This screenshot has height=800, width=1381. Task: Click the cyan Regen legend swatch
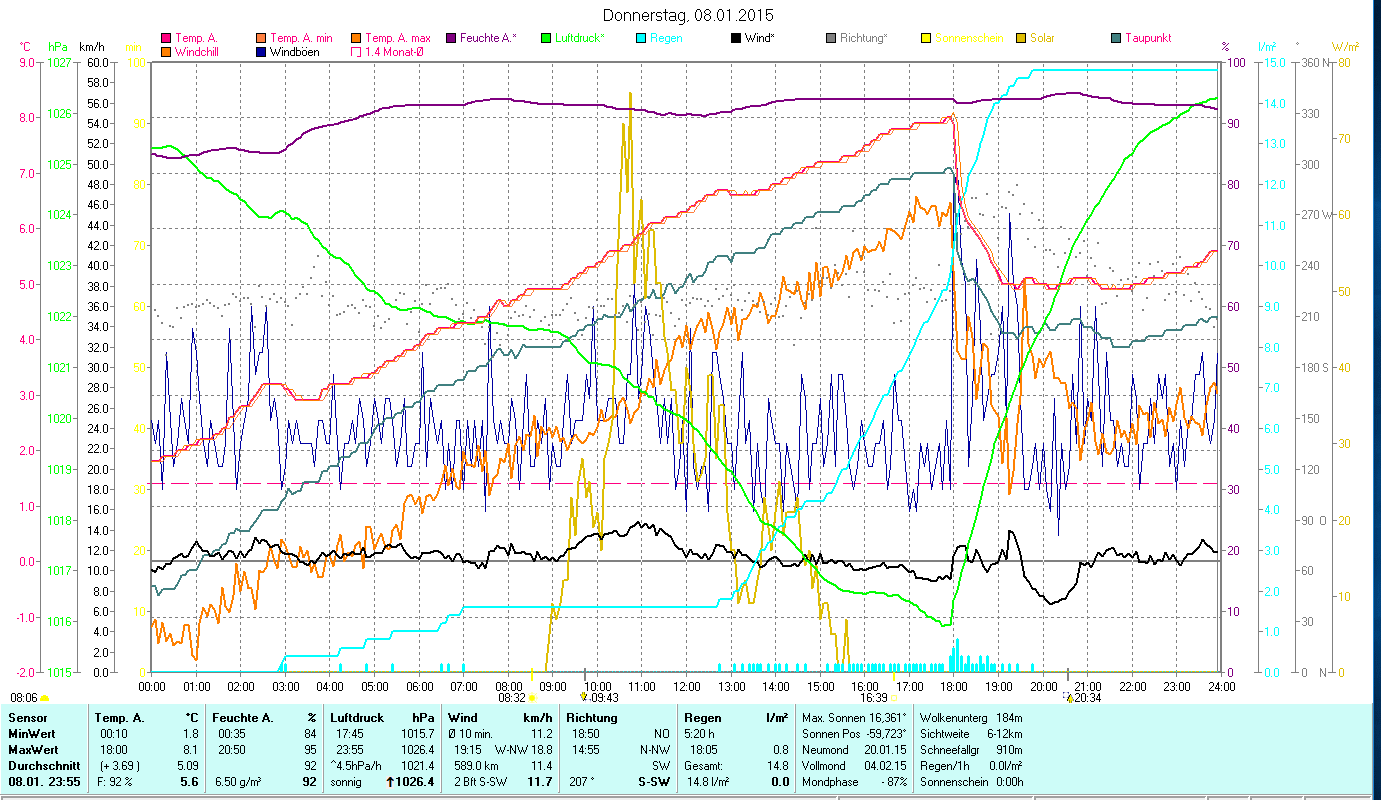point(640,38)
